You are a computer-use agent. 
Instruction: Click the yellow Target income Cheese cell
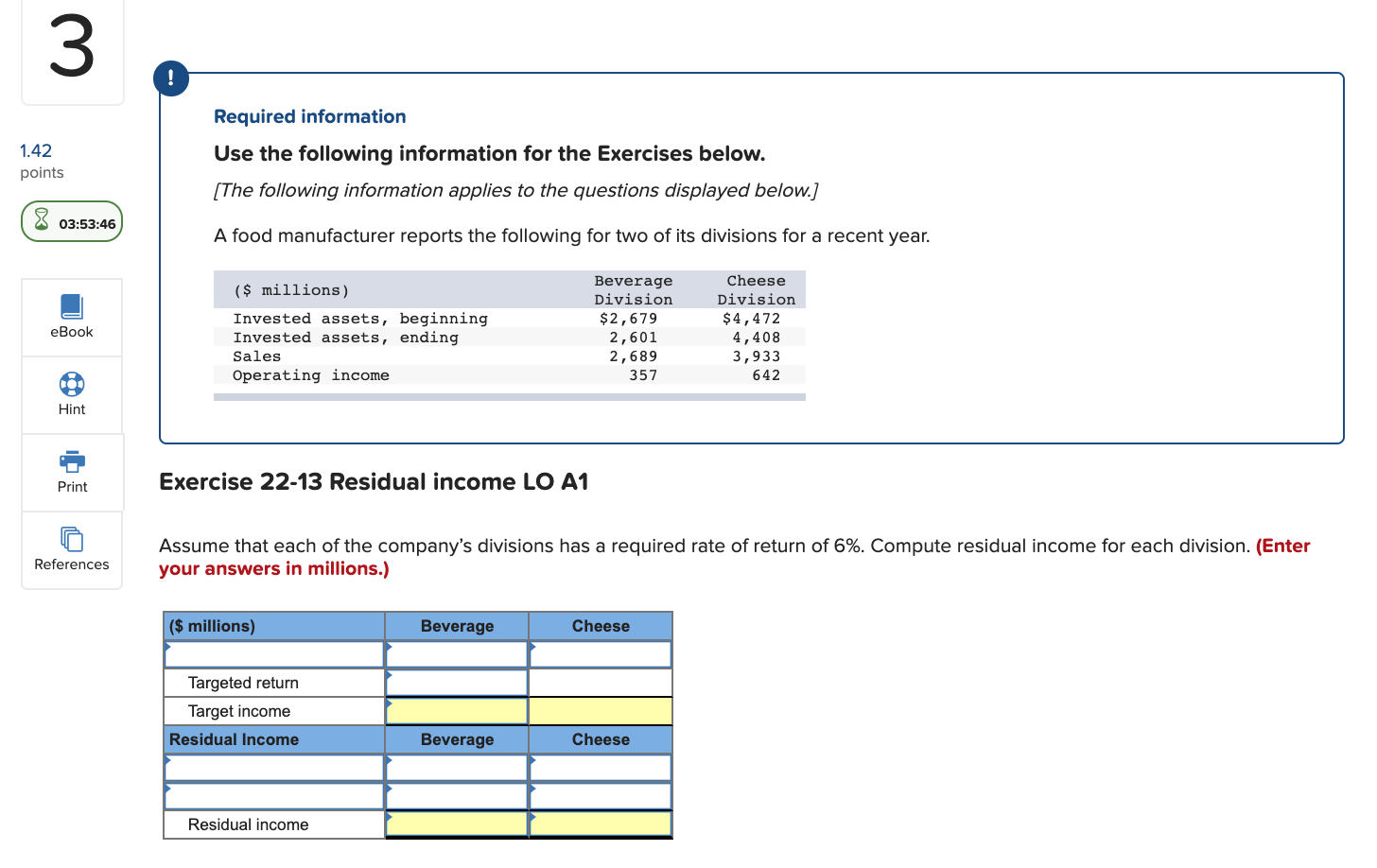coord(601,710)
